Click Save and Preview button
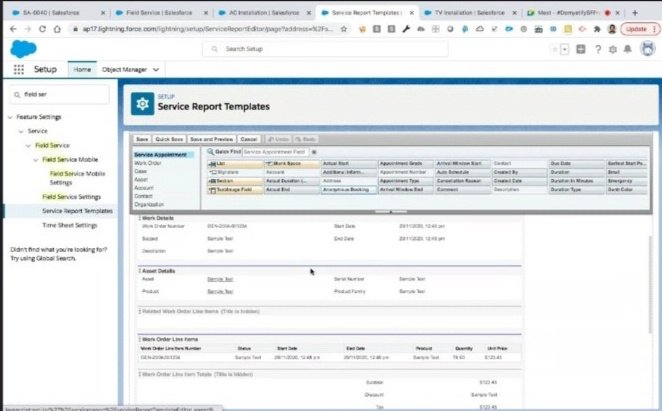Image resolution: width=662 pixels, height=411 pixels. pyautogui.click(x=212, y=139)
